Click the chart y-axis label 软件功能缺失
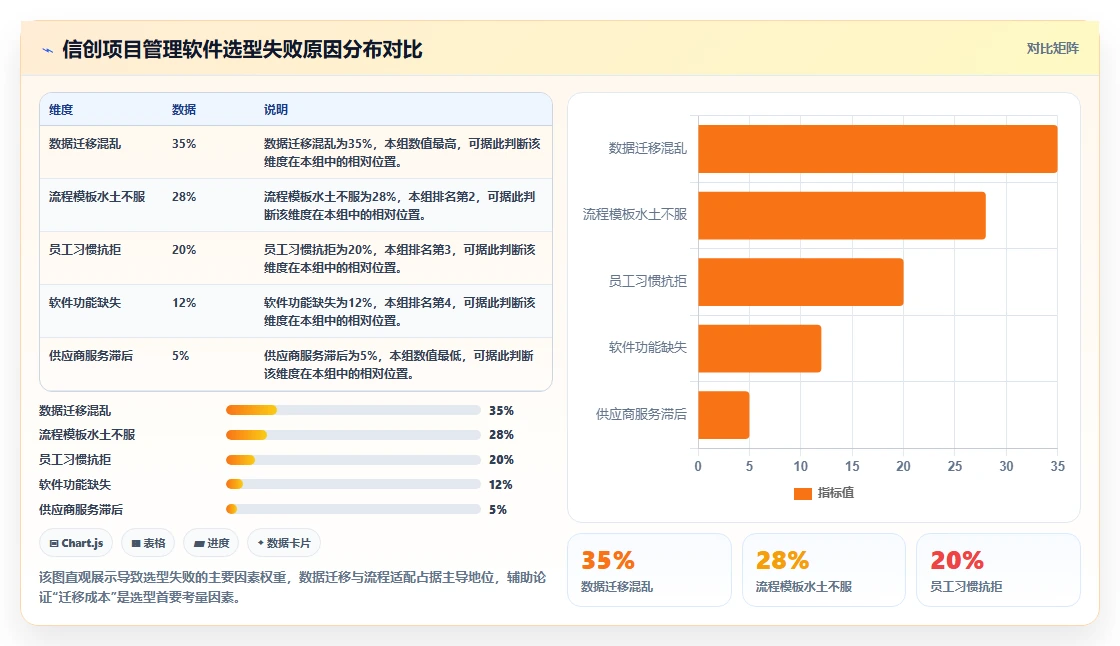This screenshot has height=646, width=1120. 647,347
